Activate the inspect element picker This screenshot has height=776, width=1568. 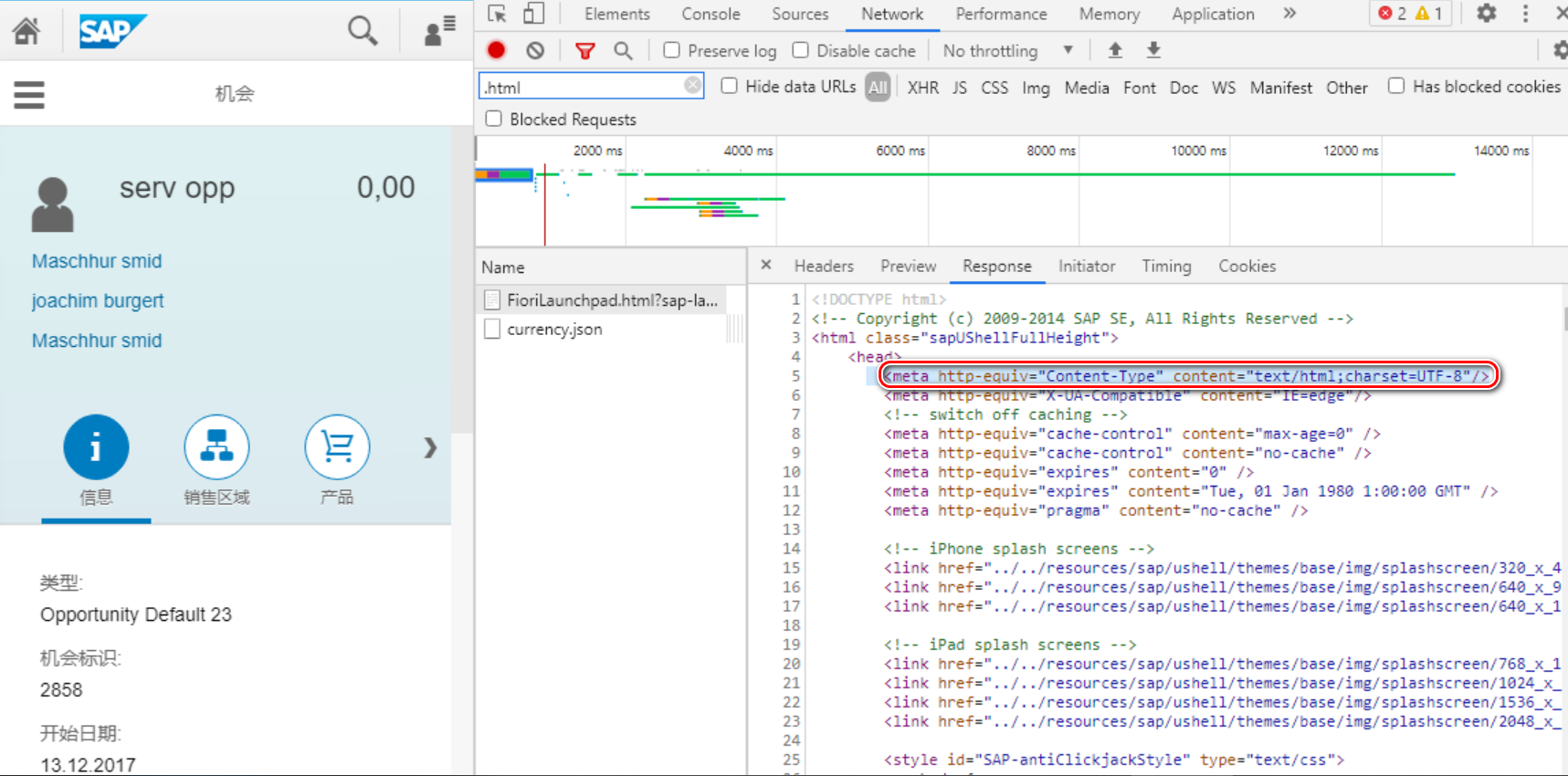(497, 14)
